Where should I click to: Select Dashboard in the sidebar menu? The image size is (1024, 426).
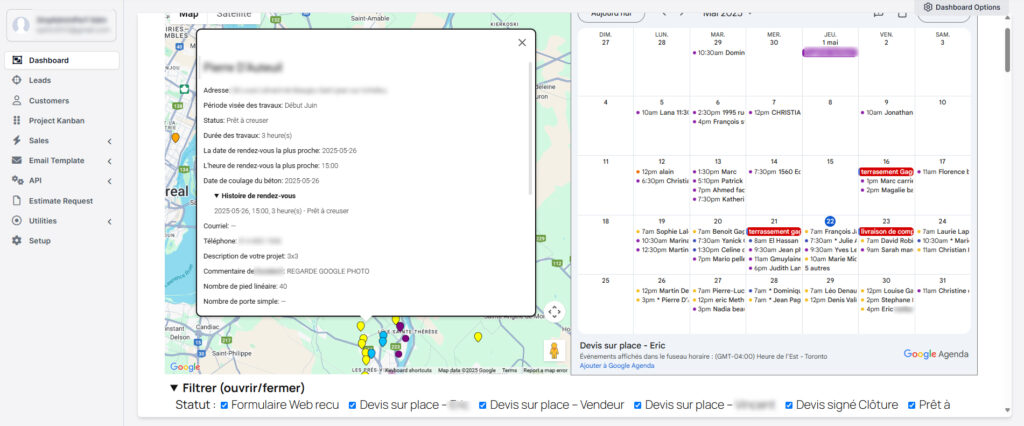[48, 60]
